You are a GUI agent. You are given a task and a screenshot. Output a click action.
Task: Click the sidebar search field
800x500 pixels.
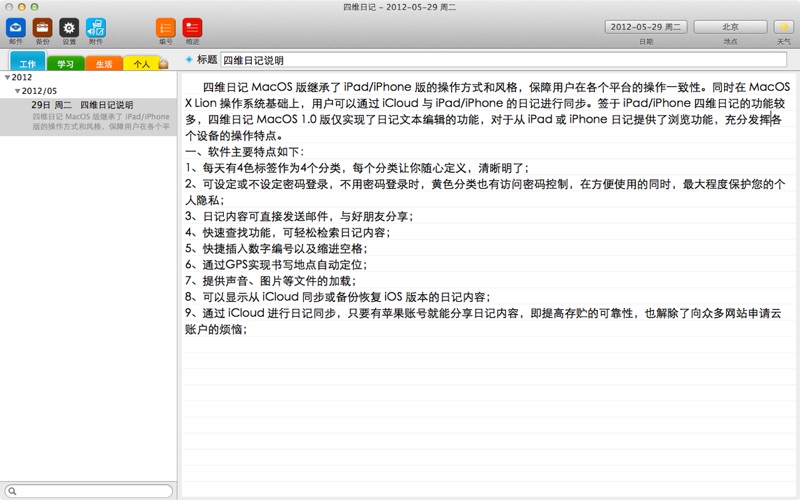click(89, 491)
